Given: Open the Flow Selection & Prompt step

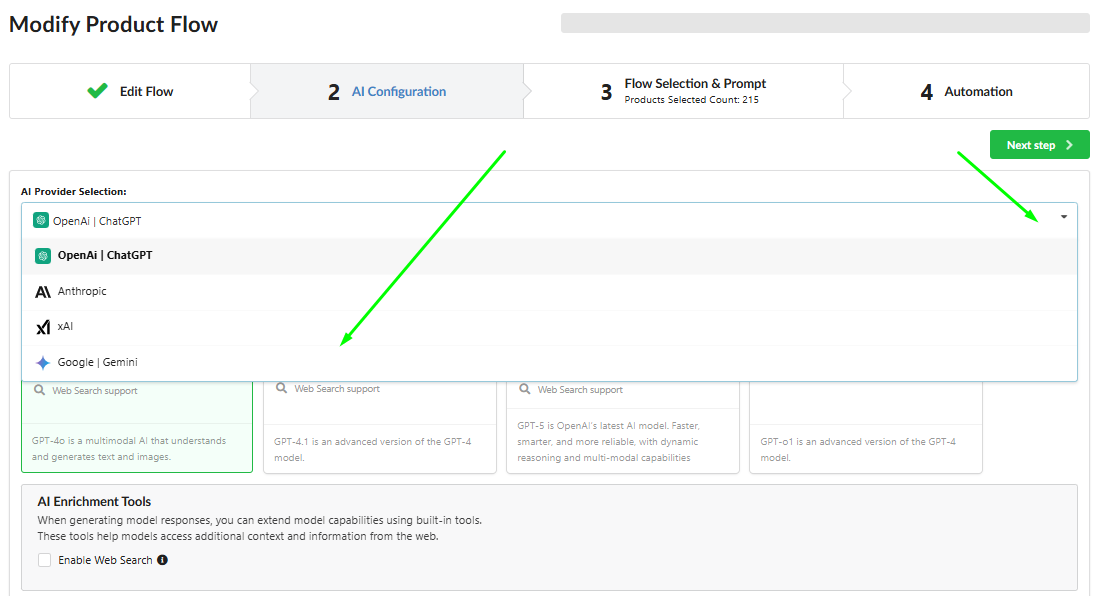Looking at the screenshot, I should [x=683, y=91].
